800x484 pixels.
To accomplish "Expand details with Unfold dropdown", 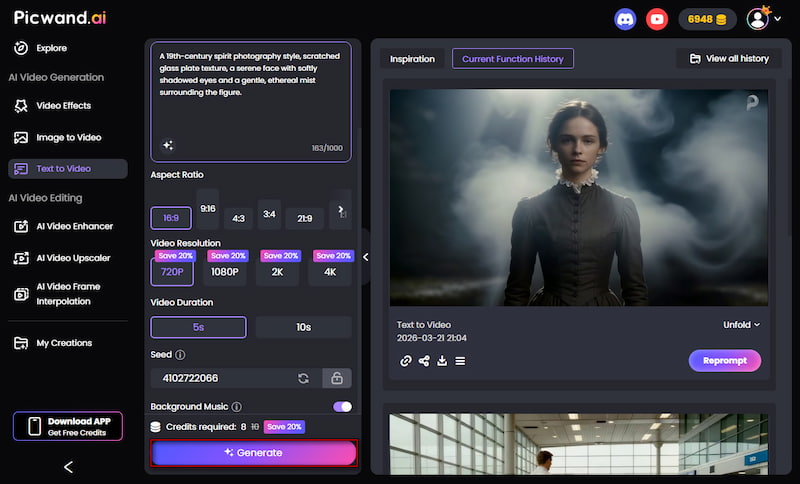I will click(x=741, y=325).
